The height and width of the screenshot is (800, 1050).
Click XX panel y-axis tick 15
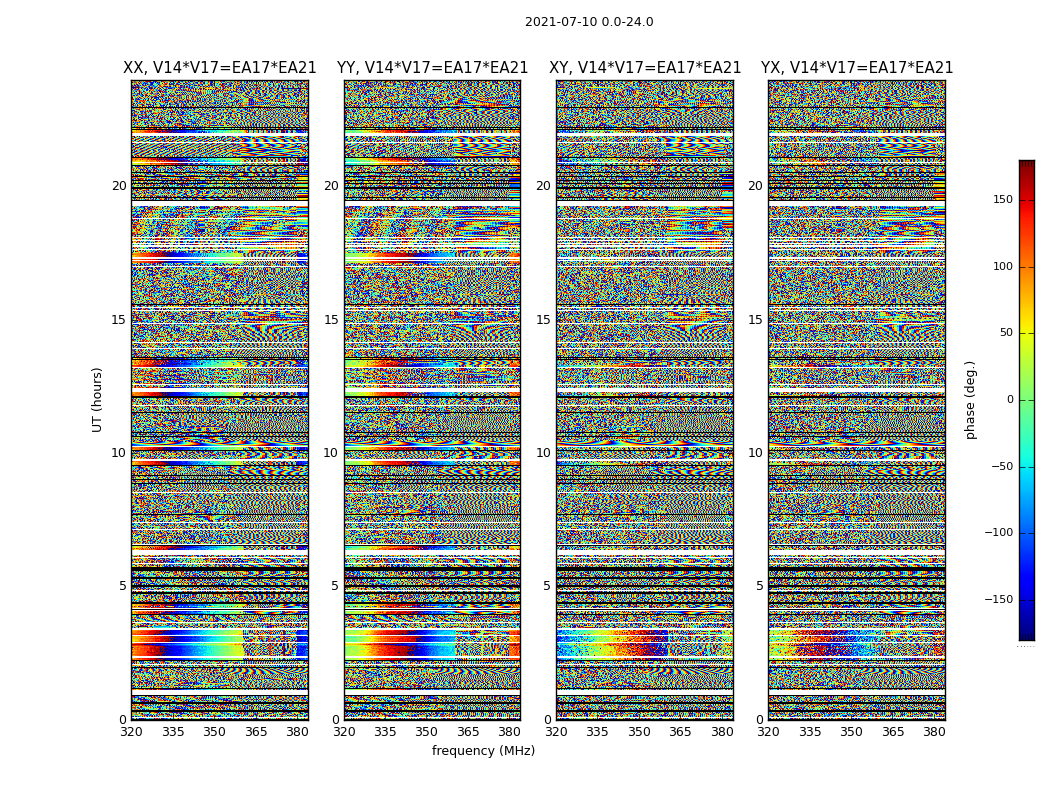(x=119, y=320)
